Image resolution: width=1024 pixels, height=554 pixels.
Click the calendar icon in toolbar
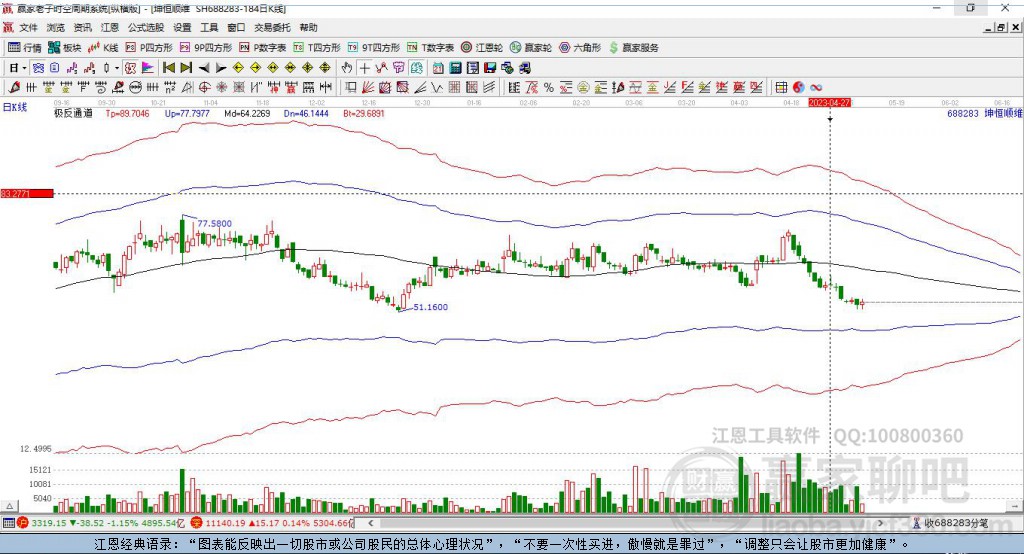click(438, 68)
